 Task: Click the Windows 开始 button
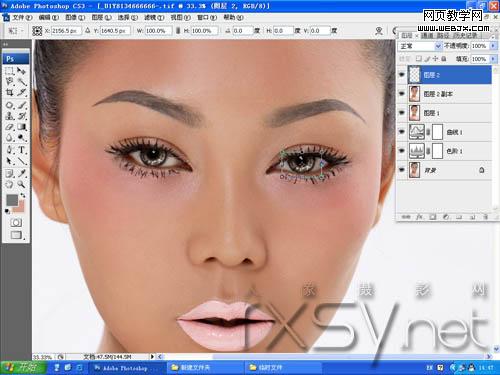23,367
